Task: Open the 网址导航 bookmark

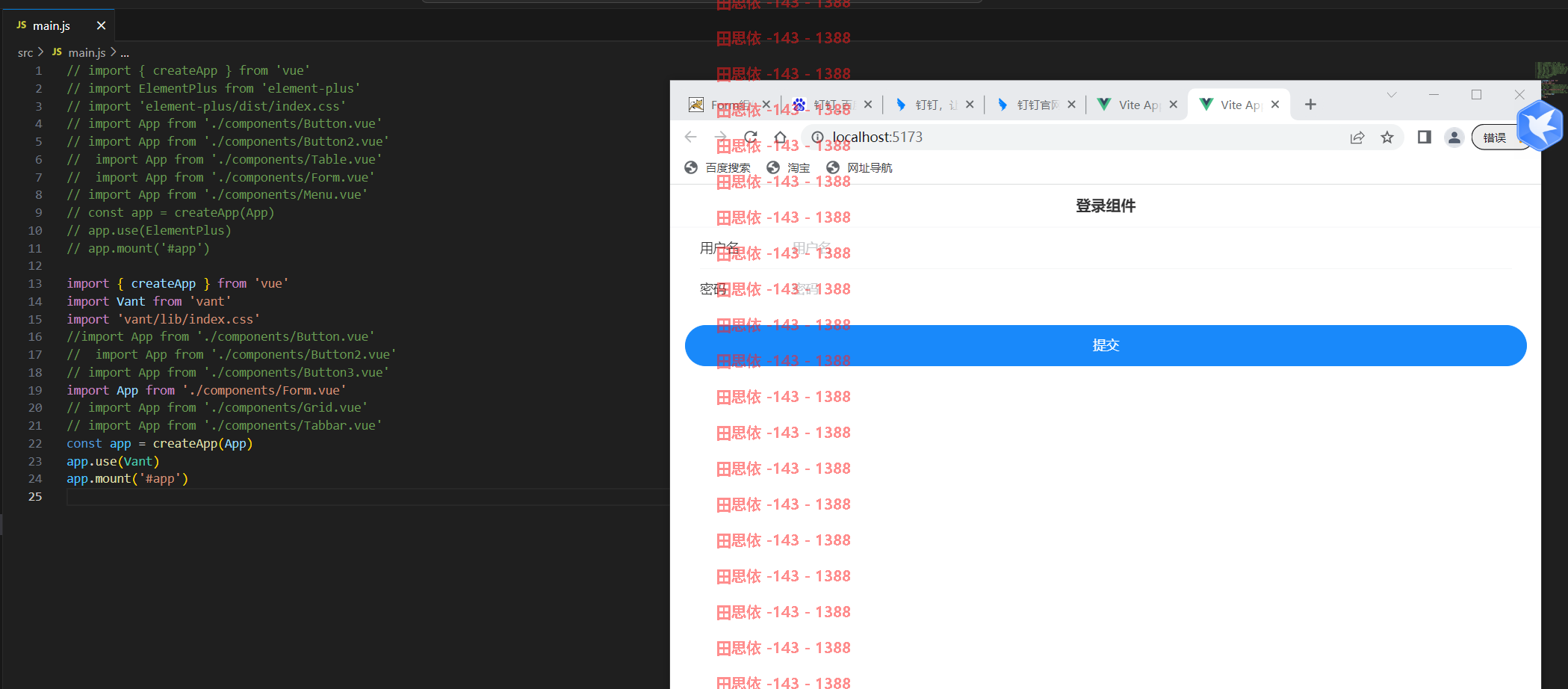Action: [x=860, y=167]
